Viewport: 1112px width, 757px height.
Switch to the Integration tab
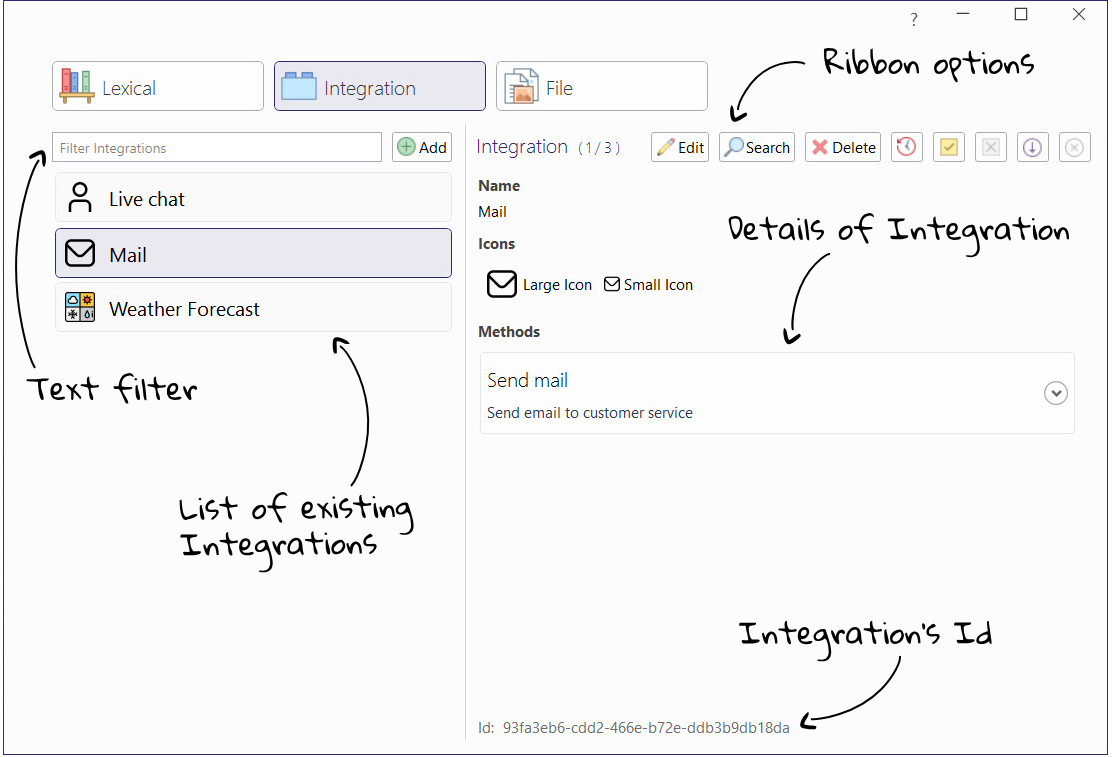[x=379, y=86]
